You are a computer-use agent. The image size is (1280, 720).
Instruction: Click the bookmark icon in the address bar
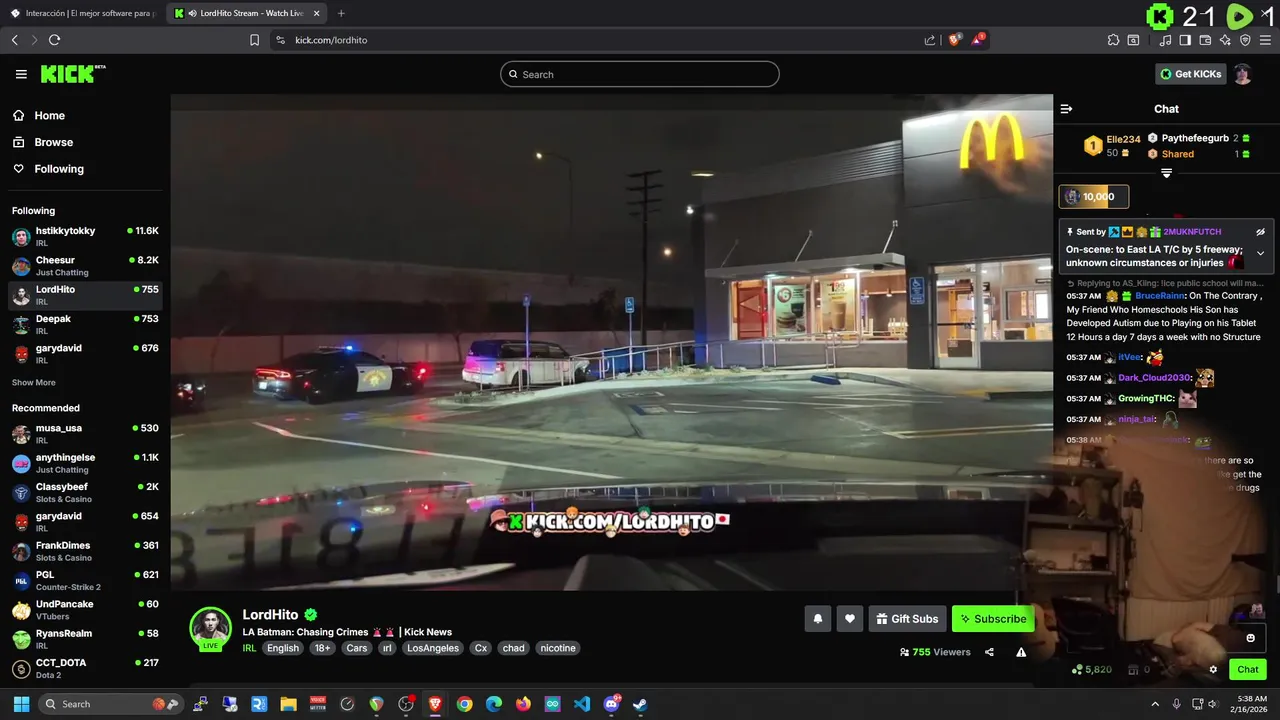point(254,40)
